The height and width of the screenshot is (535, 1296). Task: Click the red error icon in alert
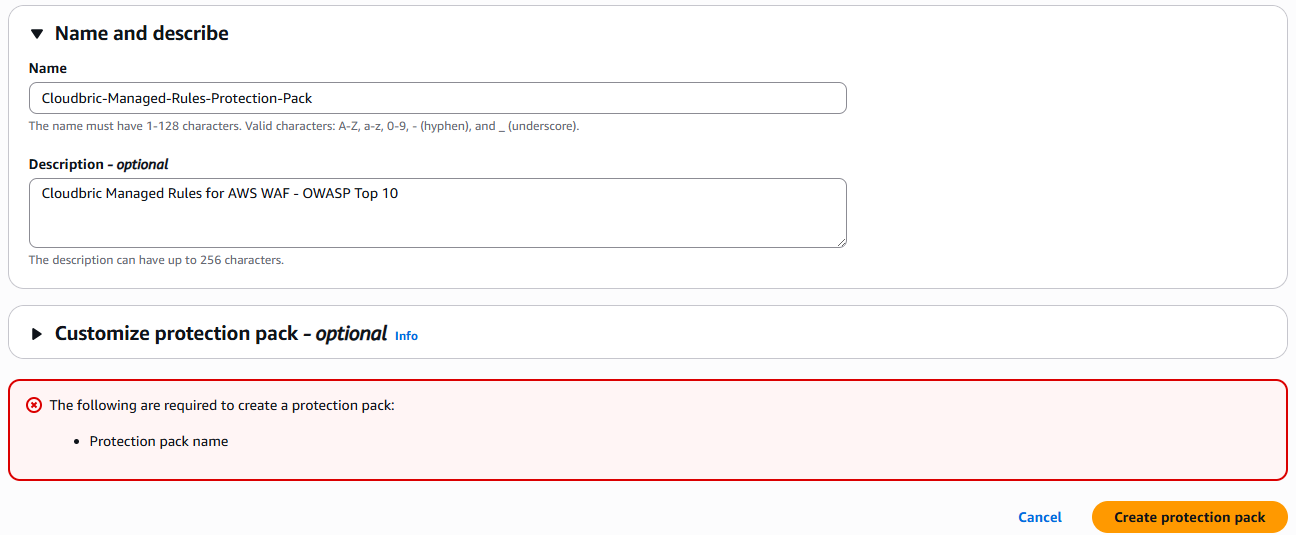(x=34, y=405)
